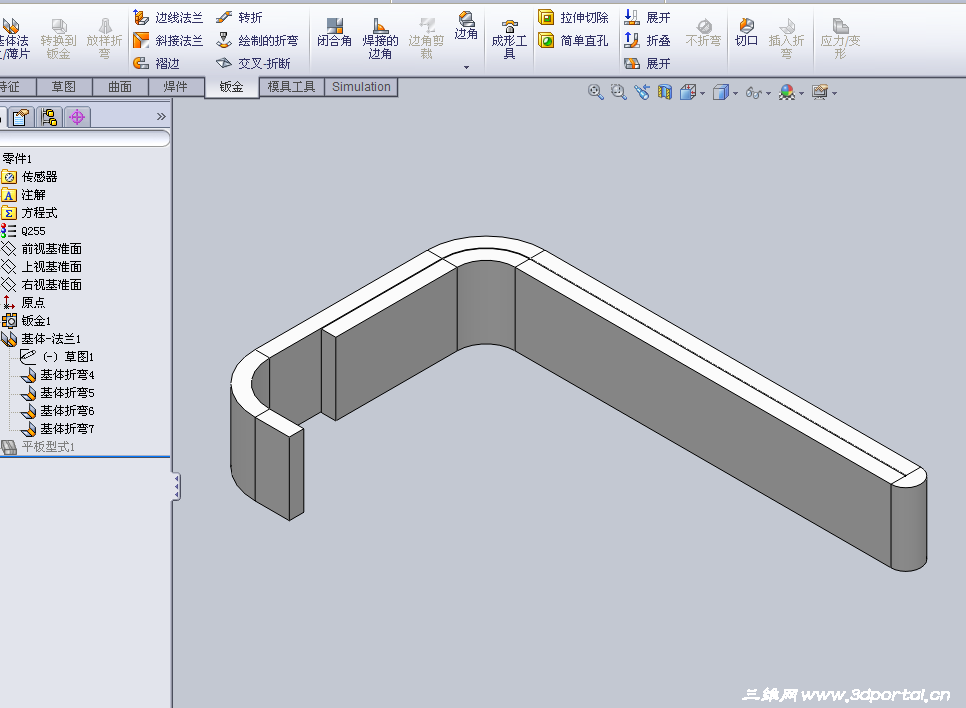
Task: Click the section view icon
Action: coord(664,92)
